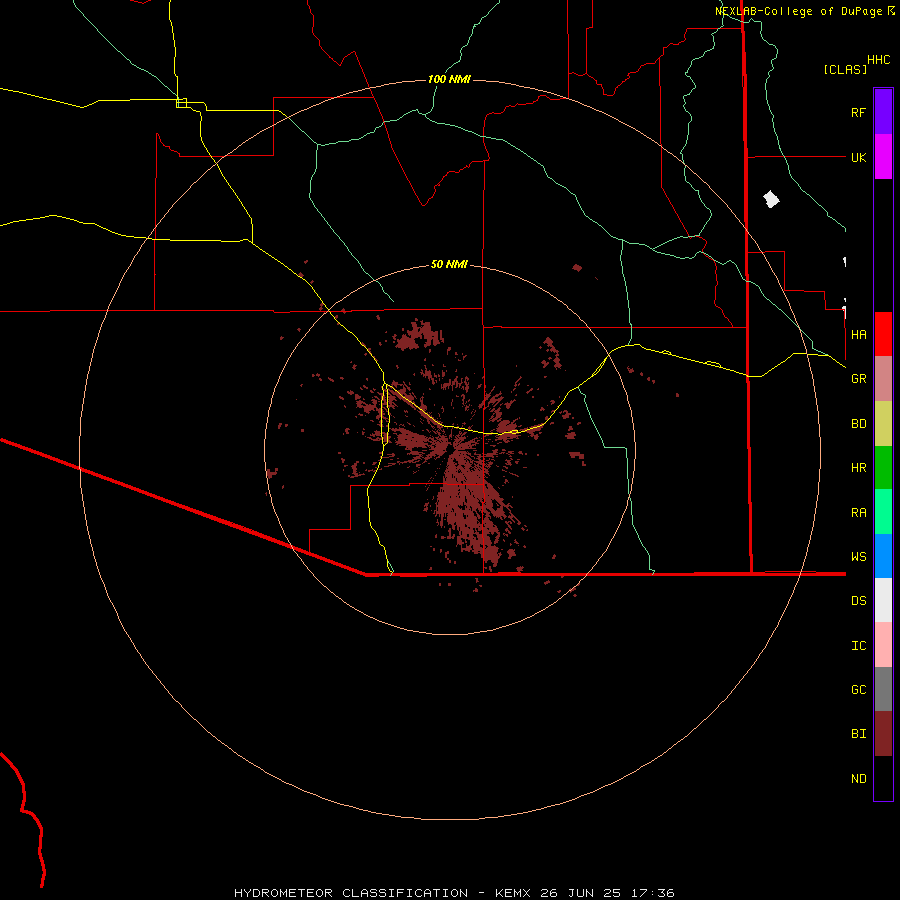Click the DS white legend swatch

(x=883, y=600)
